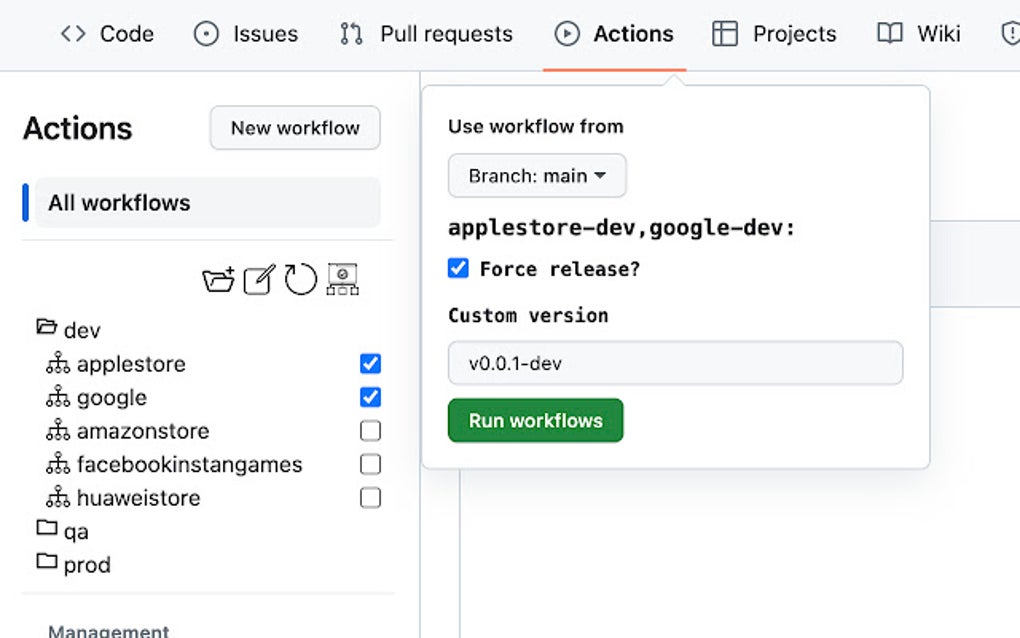The width and height of the screenshot is (1020, 638).
Task: Click the workflow diagram icon beside refresh
Action: [342, 279]
